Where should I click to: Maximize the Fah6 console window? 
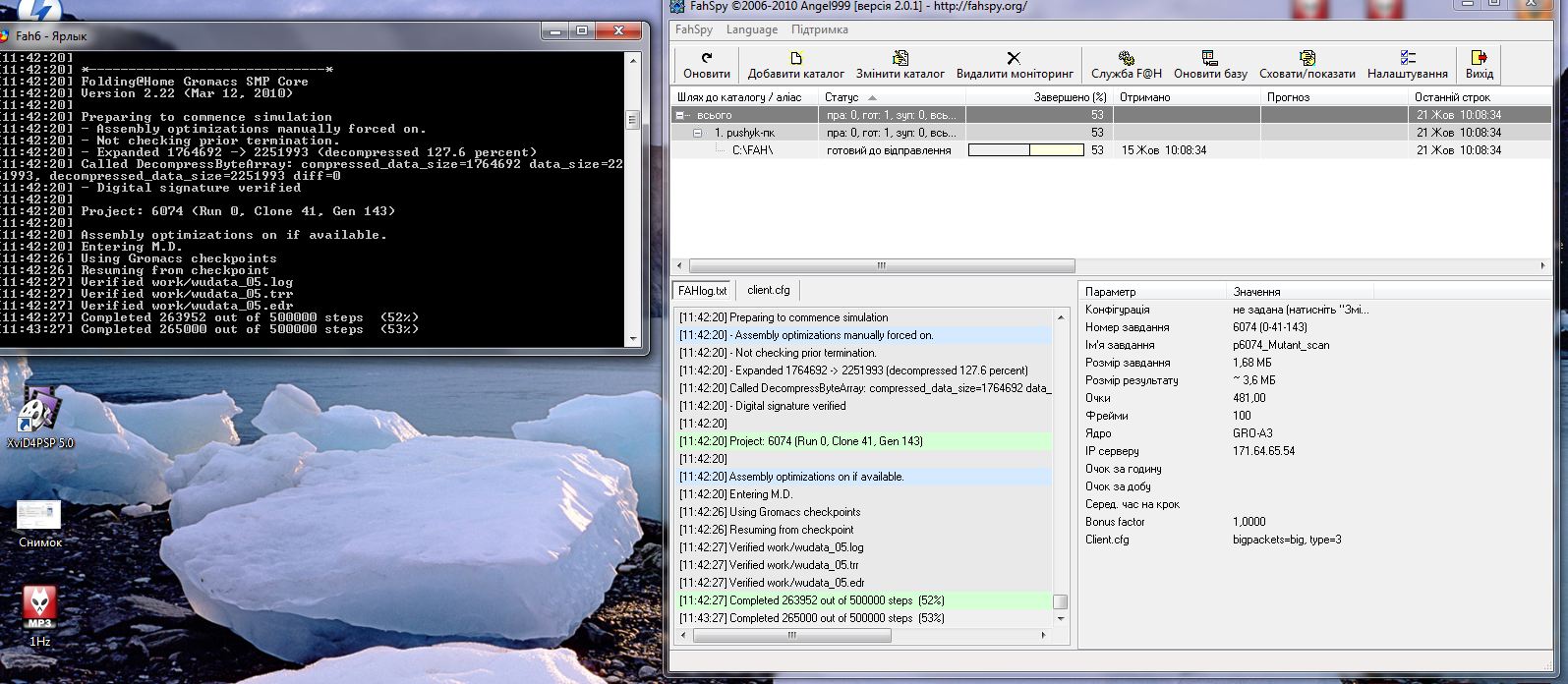pos(582,30)
